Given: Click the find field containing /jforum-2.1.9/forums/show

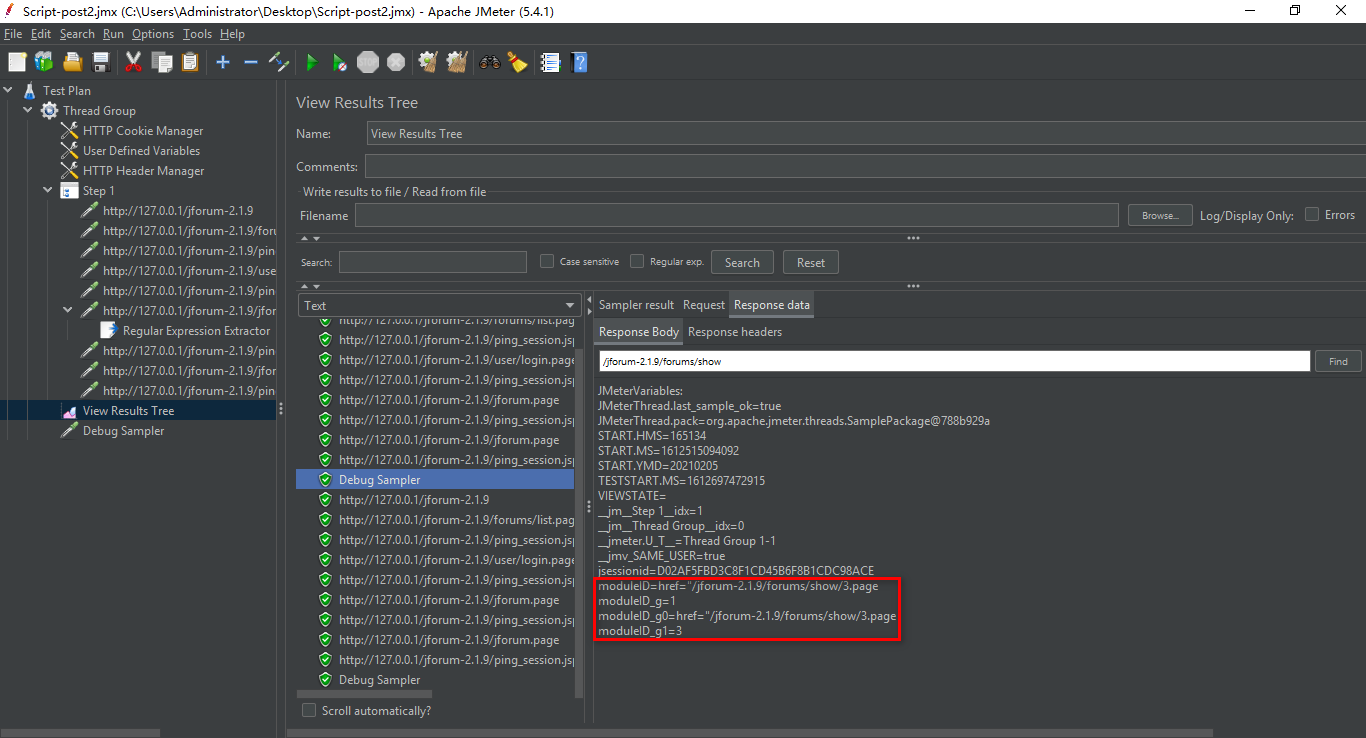Looking at the screenshot, I should tap(954, 361).
